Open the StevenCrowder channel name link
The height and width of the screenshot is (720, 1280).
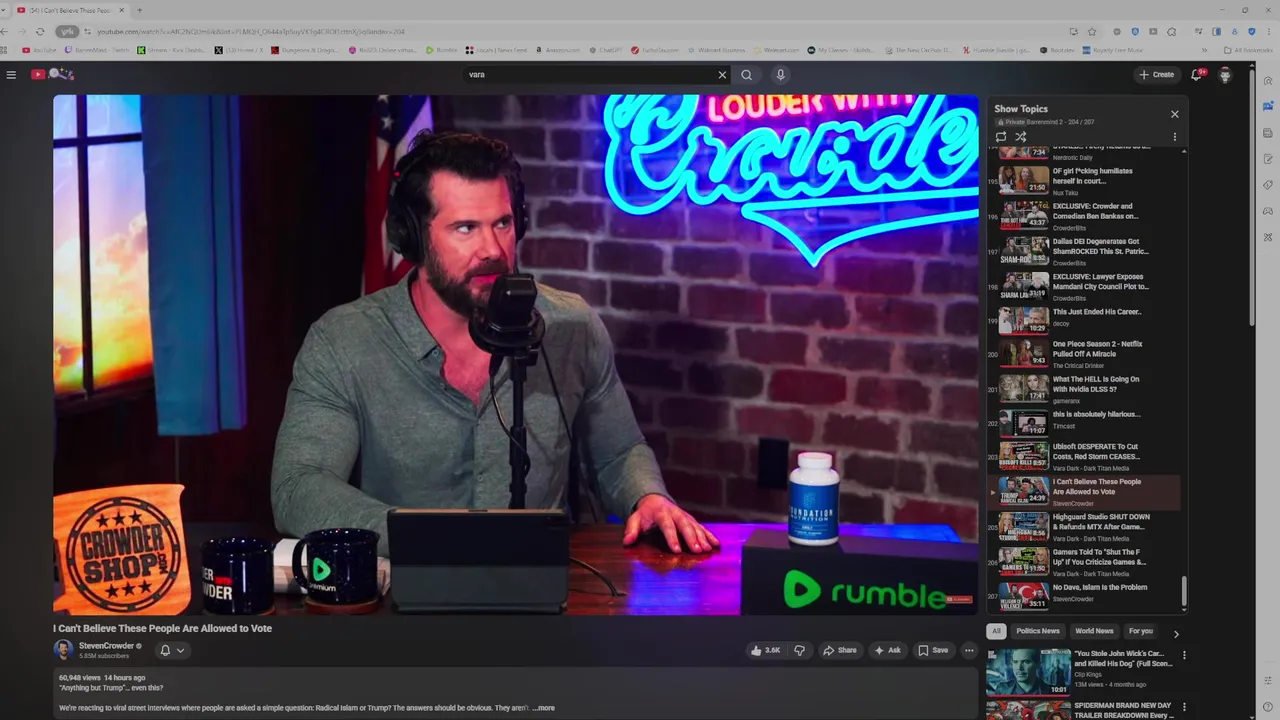pyautogui.click(x=106, y=646)
